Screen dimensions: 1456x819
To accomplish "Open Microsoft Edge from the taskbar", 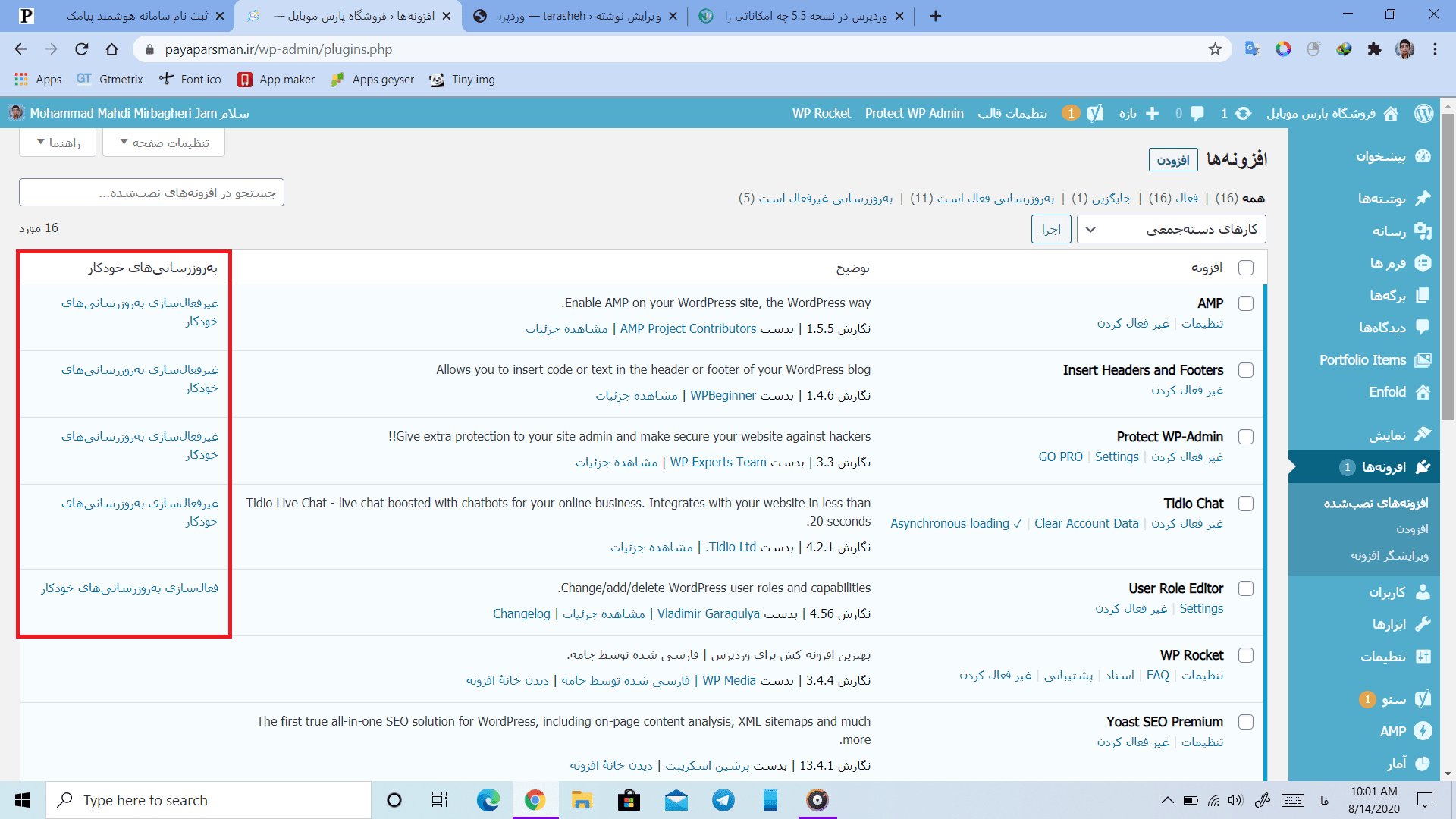I will click(488, 800).
